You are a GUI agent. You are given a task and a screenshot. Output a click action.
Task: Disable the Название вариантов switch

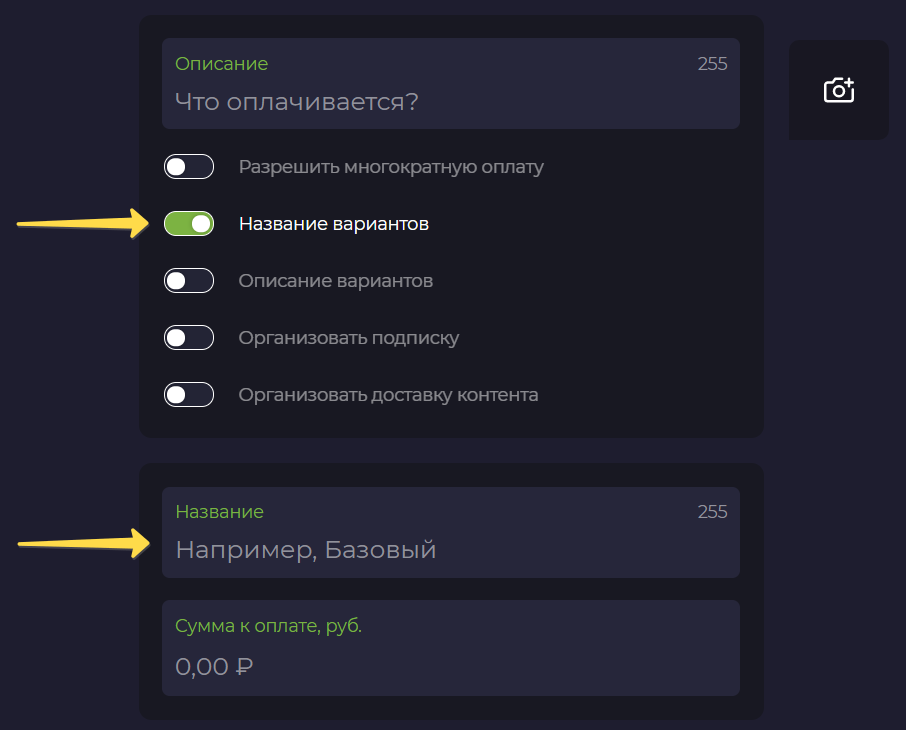[x=189, y=224]
